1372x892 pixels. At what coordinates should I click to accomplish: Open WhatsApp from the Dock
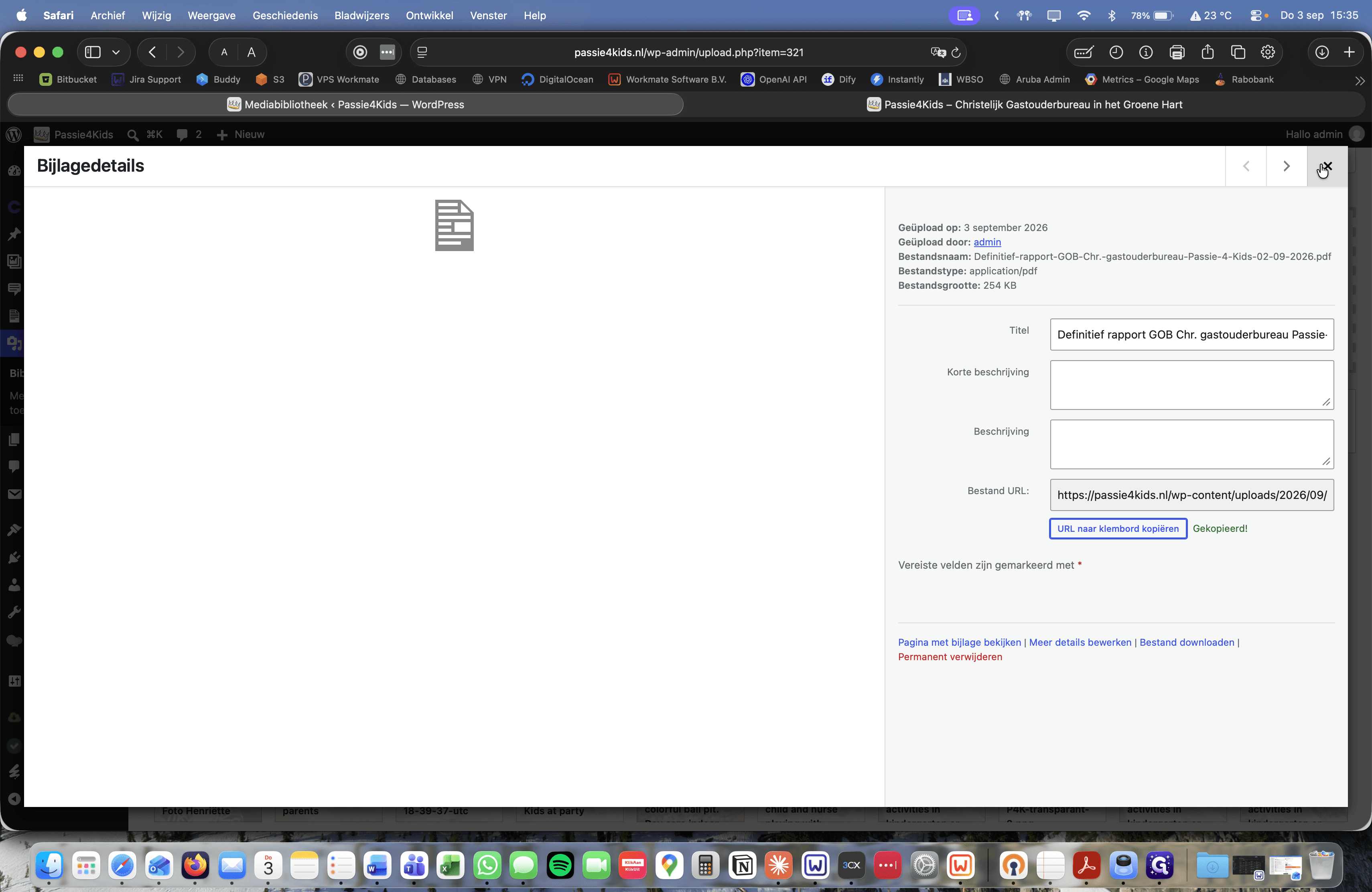click(488, 865)
